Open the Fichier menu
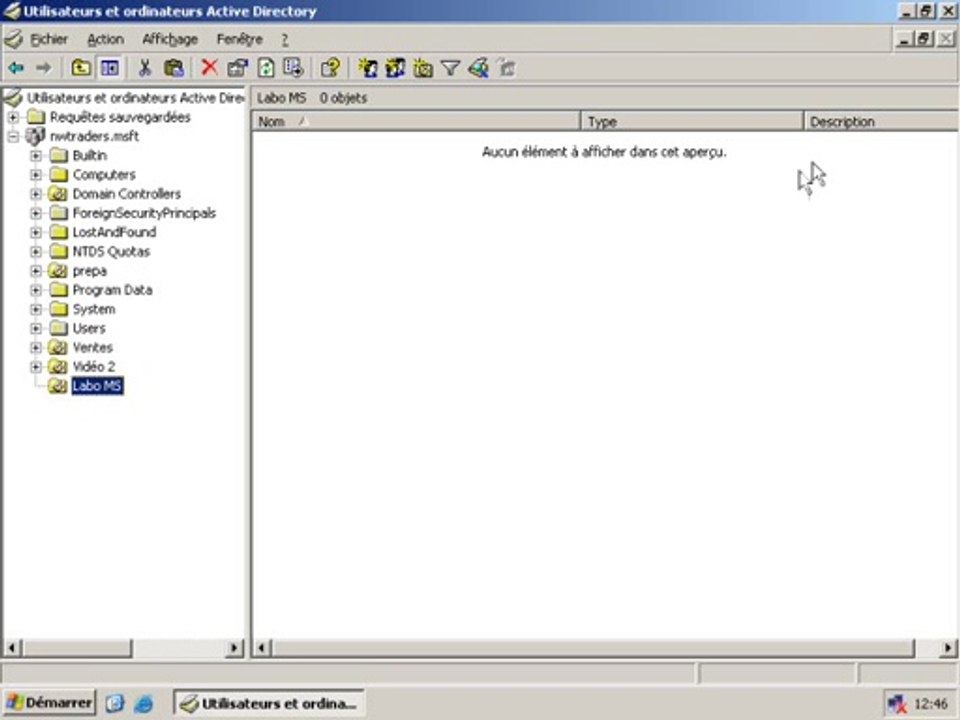Image resolution: width=960 pixels, height=720 pixels. pyautogui.click(x=49, y=39)
